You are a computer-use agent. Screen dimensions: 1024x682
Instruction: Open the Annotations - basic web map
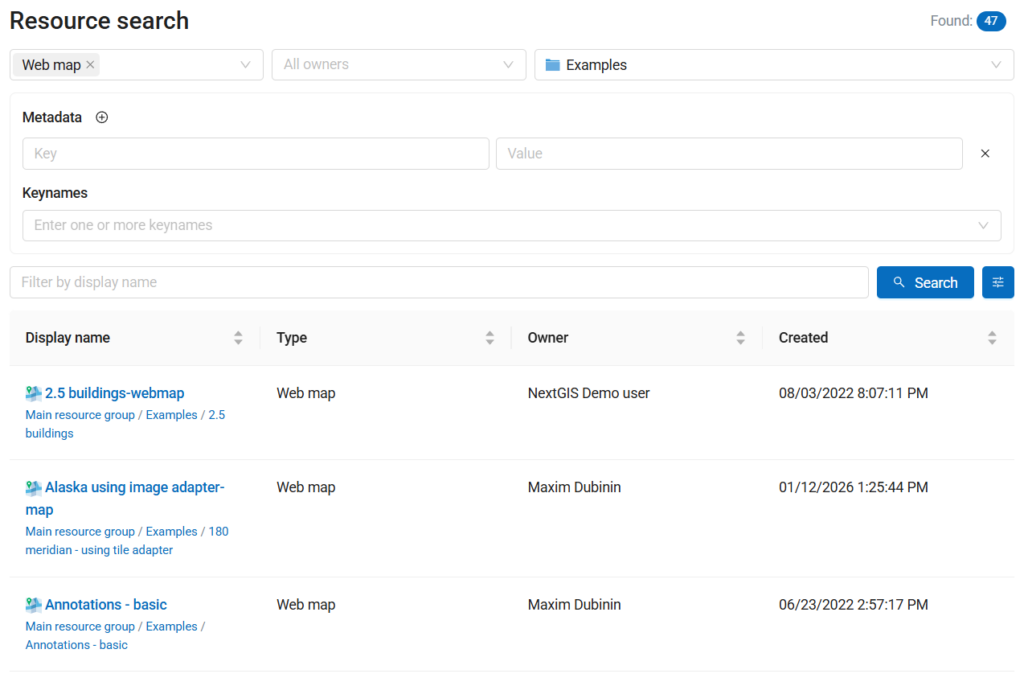click(106, 605)
